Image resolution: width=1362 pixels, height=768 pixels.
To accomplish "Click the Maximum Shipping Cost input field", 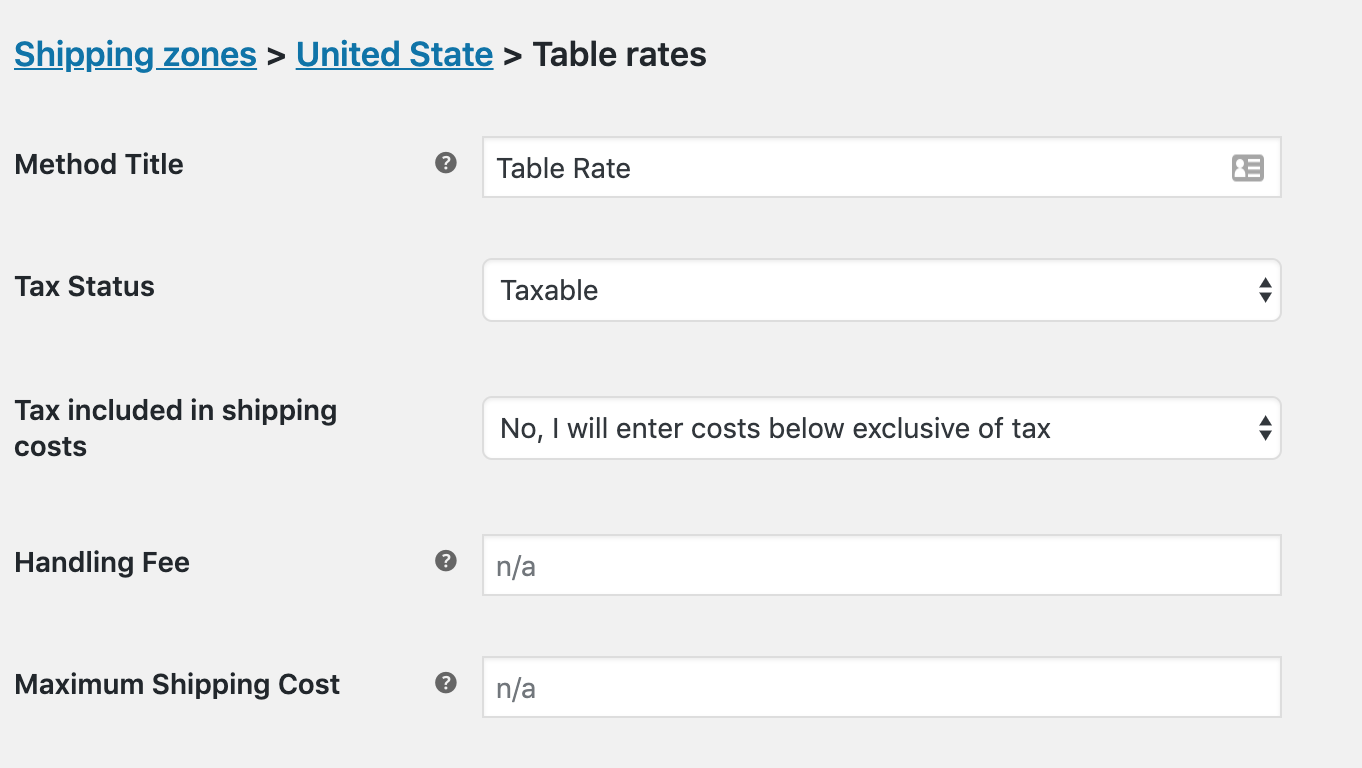I will [x=880, y=687].
